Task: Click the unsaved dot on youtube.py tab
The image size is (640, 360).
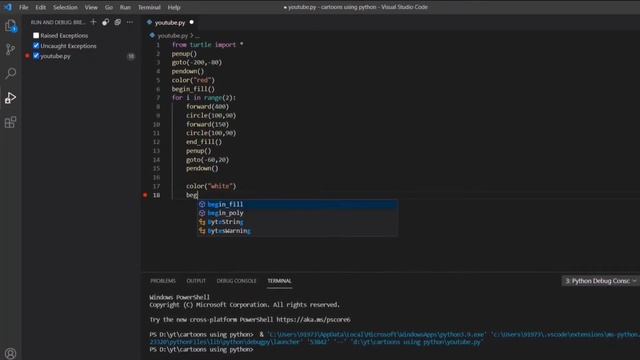Action: point(191,22)
